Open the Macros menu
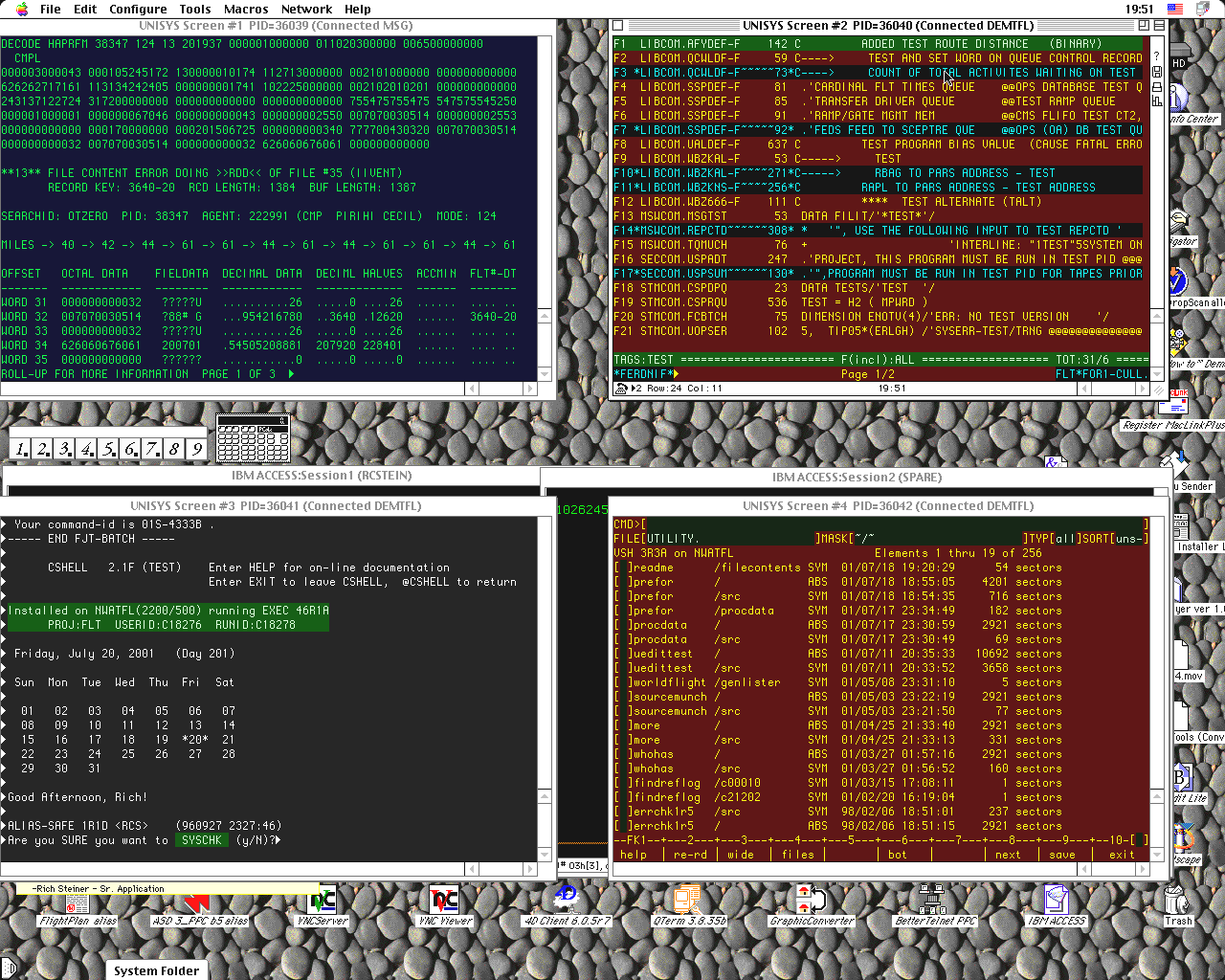The width and height of the screenshot is (1225, 980). click(246, 9)
